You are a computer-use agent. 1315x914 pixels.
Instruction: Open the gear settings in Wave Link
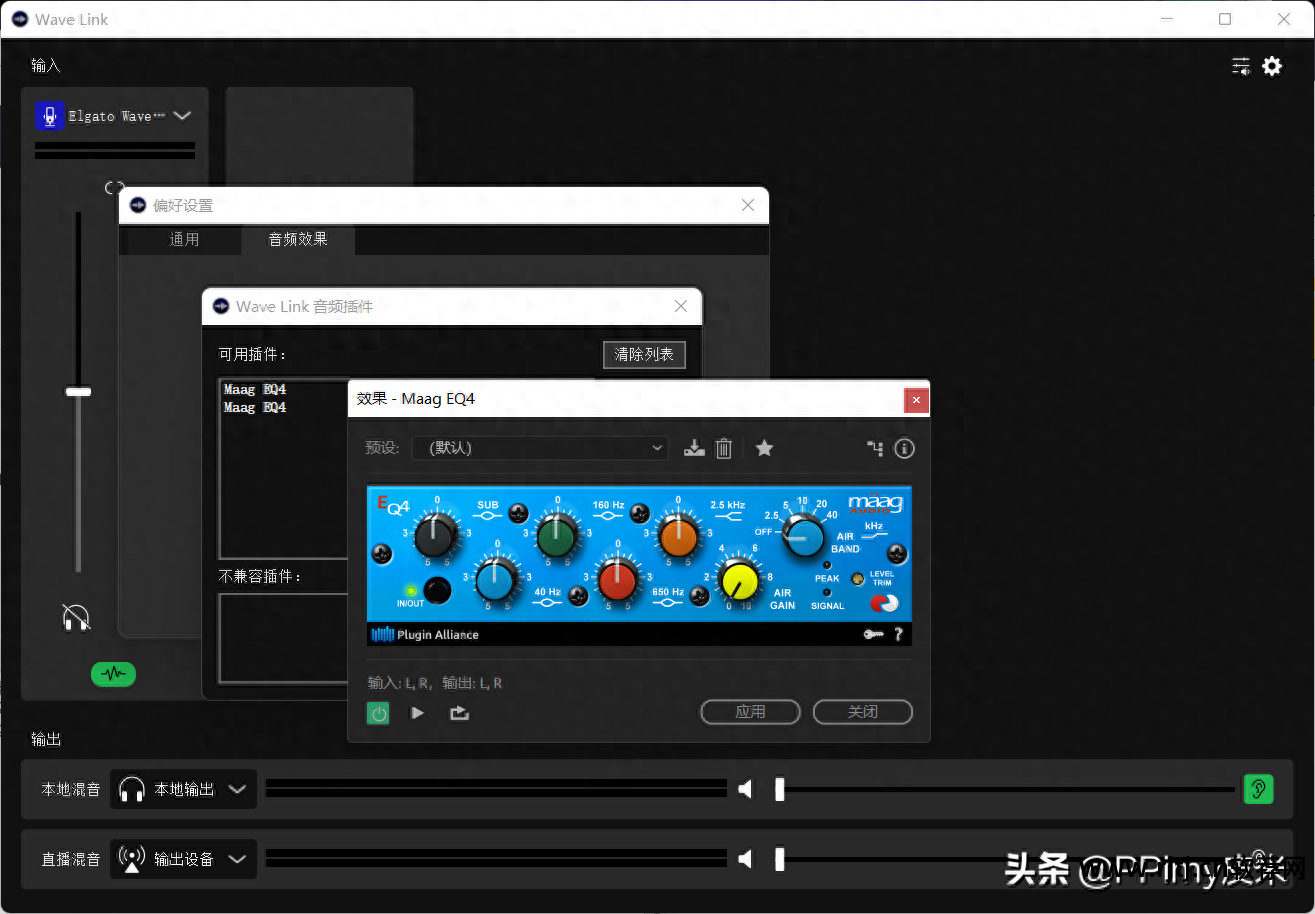tap(1272, 66)
